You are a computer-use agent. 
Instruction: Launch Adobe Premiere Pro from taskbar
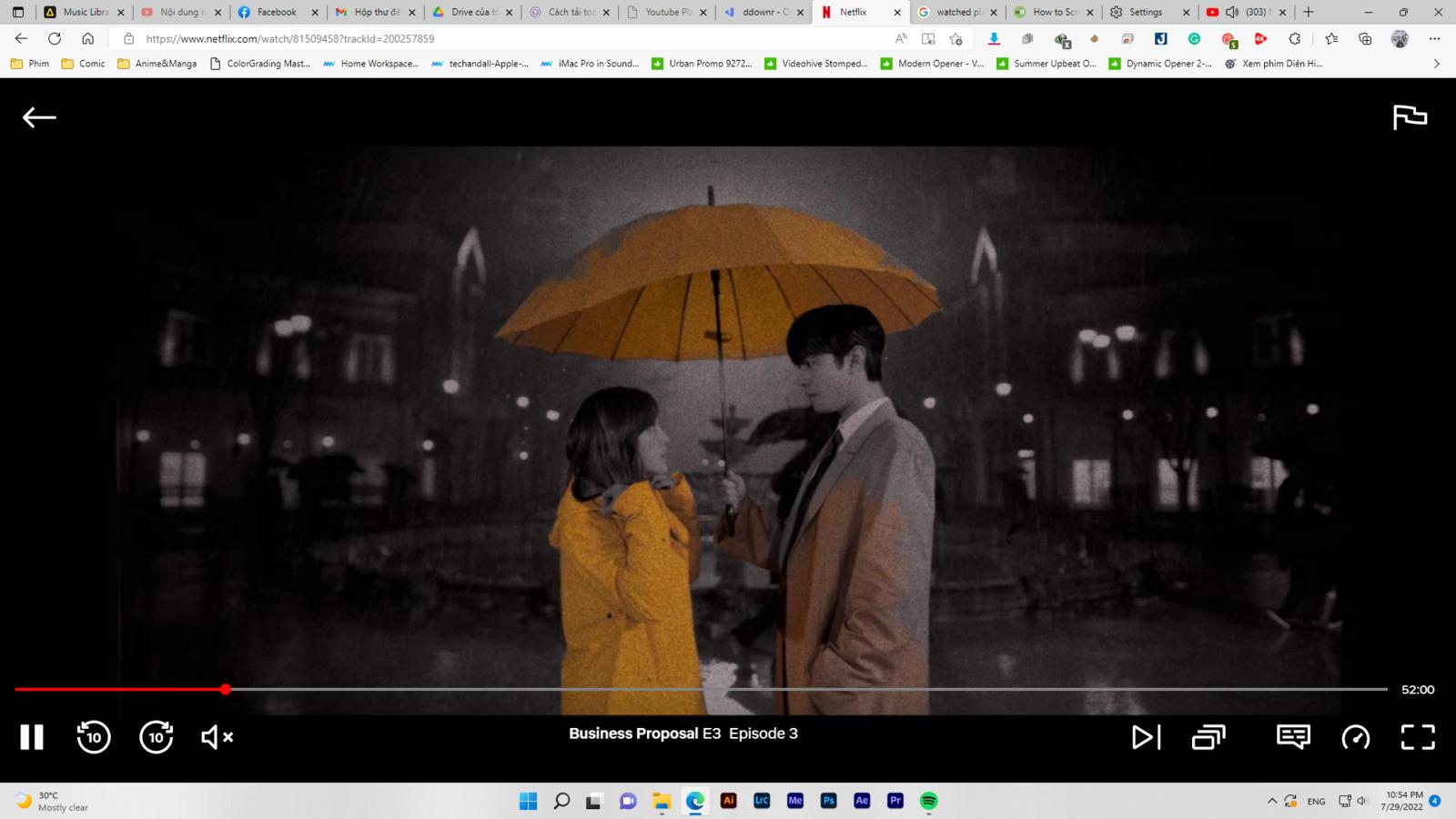click(895, 801)
